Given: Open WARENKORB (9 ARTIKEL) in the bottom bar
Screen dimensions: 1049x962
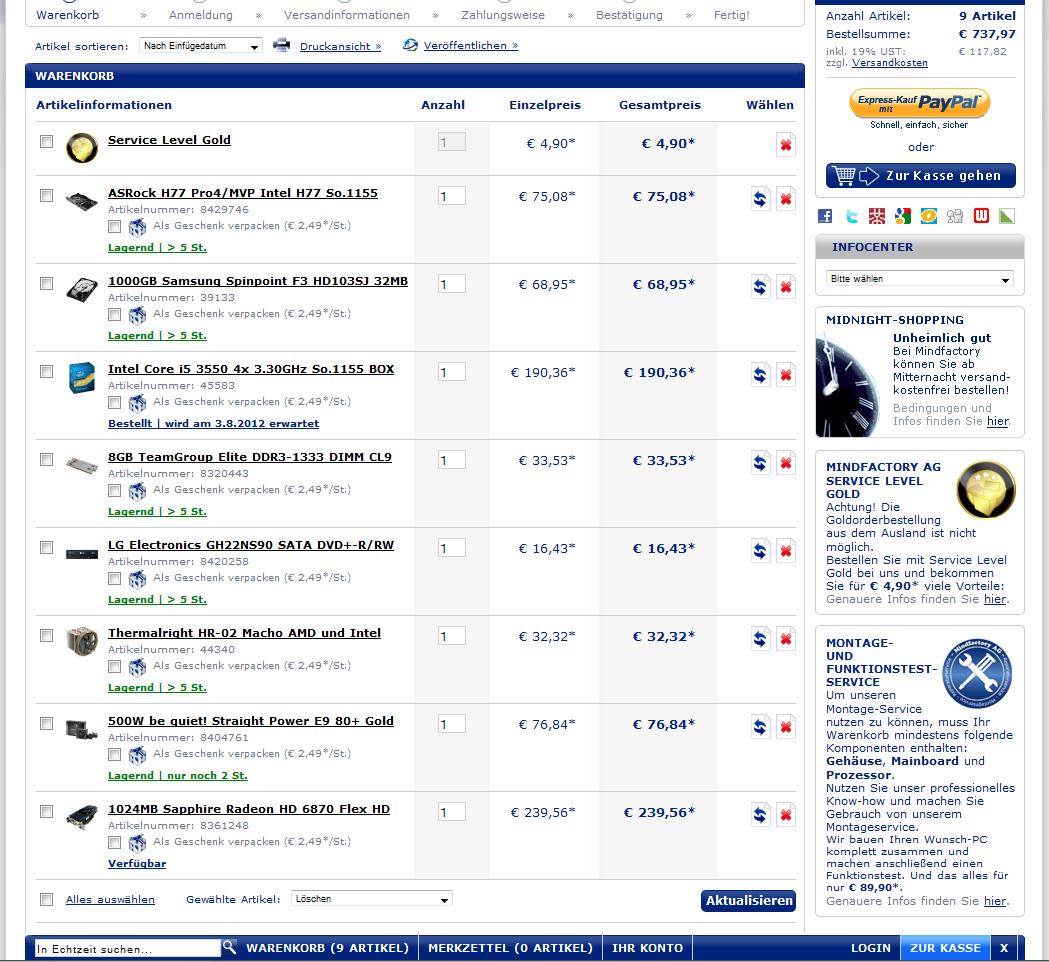Looking at the screenshot, I should 327,948.
